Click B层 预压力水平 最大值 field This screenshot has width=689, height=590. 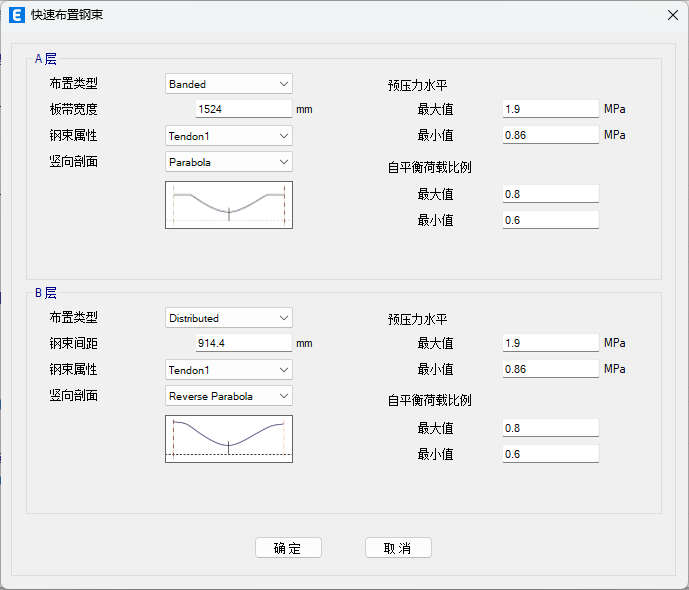(550, 343)
